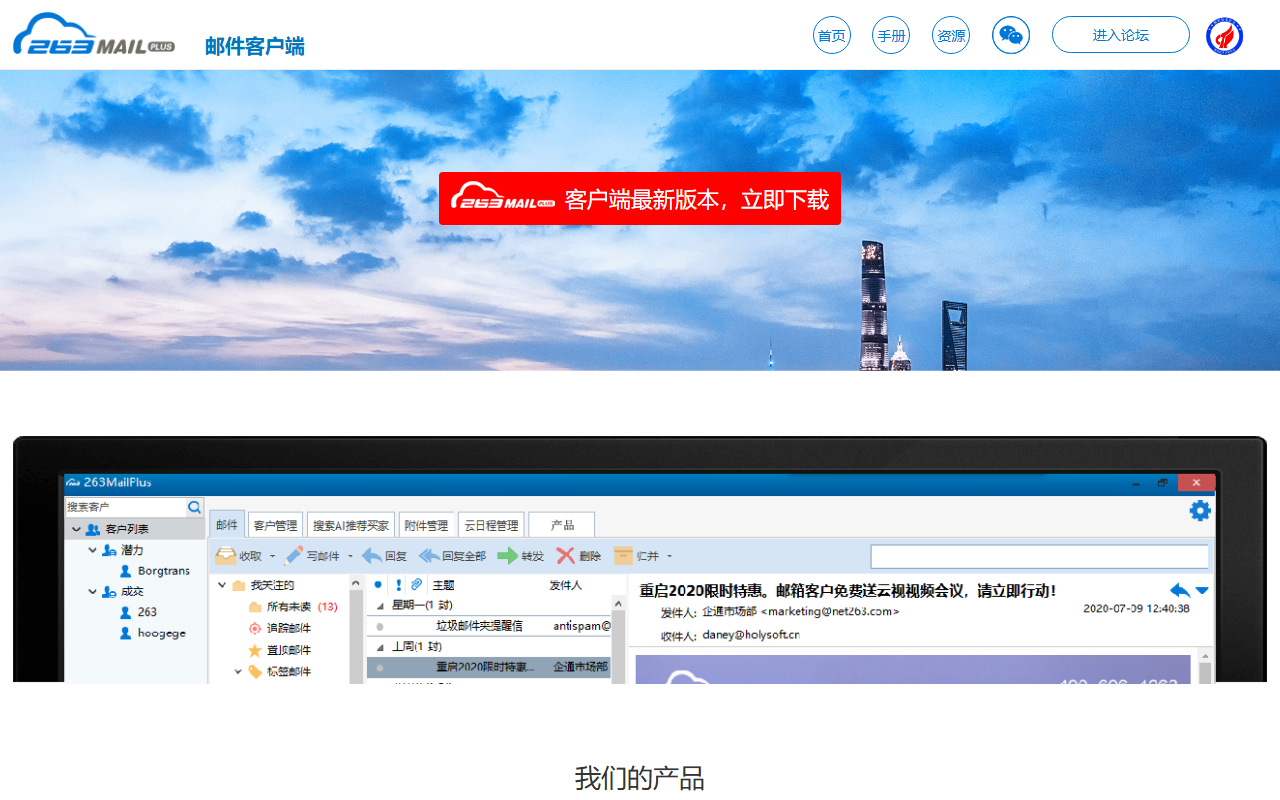Open the blue gear settings icon
Screen dimensions: 1280x800
pyautogui.click(x=1200, y=510)
